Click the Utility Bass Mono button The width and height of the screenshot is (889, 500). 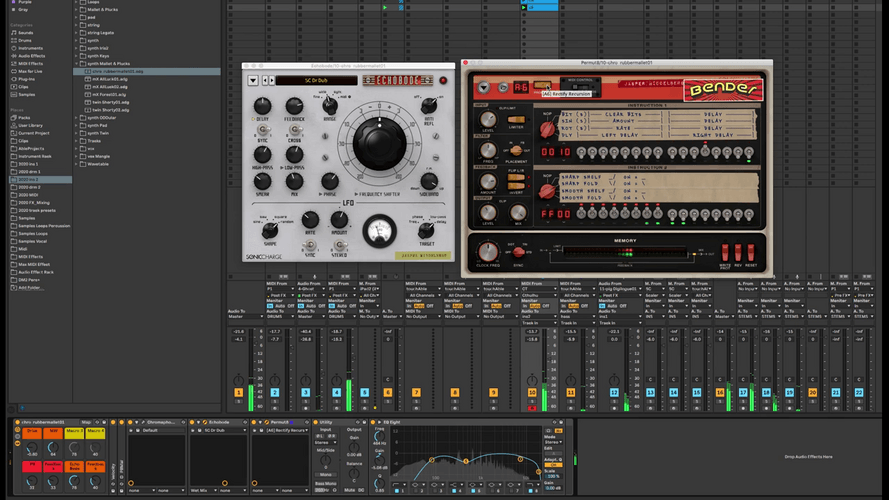(324, 484)
